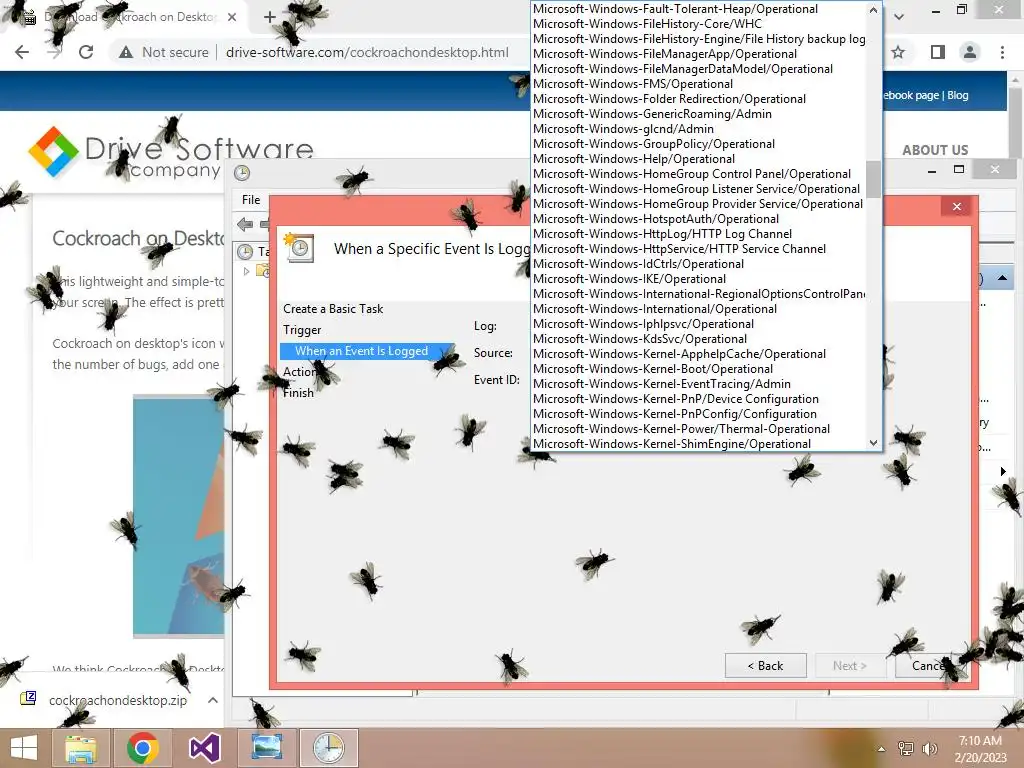The image size is (1024, 768).
Task: Select Microsoft-Windows-KdsSvc/Operational entry
Action: pos(699,340)
